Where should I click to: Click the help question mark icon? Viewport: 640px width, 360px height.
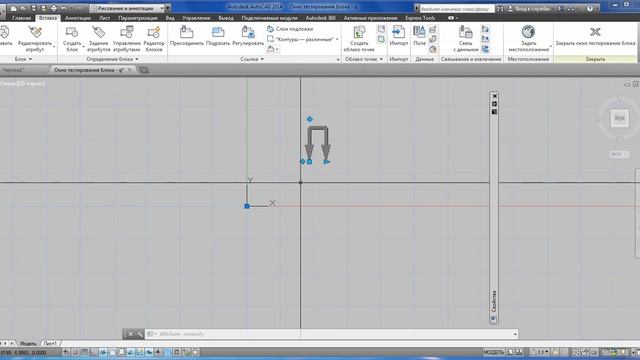[x=590, y=8]
